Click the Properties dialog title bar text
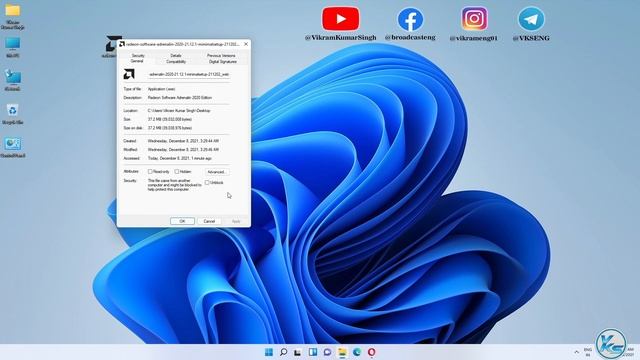Viewport: 640px width, 360px height. point(182,44)
